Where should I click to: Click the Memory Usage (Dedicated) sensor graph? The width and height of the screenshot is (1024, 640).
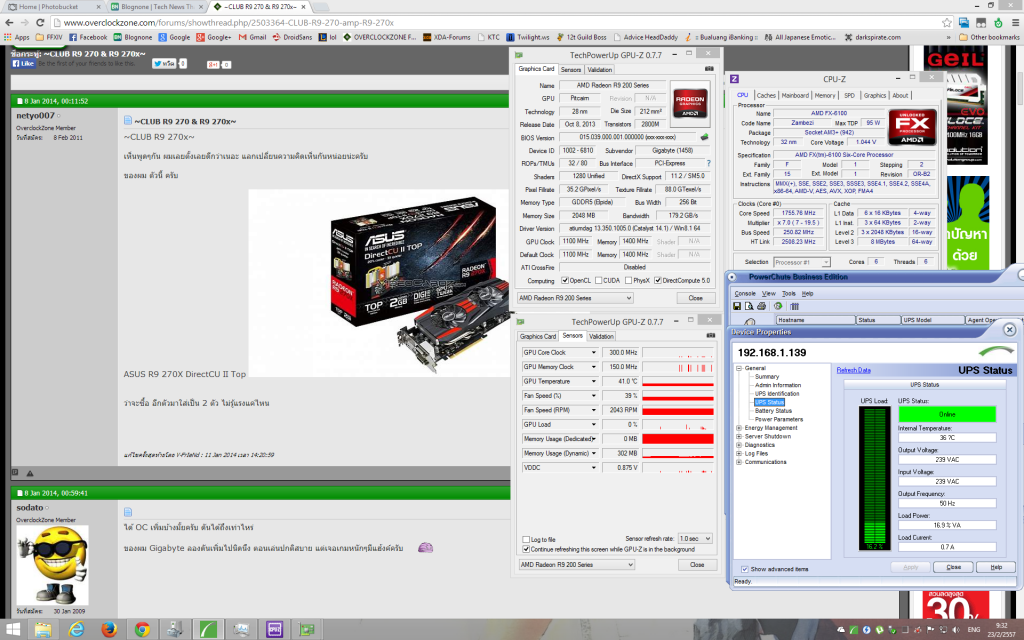click(x=678, y=439)
